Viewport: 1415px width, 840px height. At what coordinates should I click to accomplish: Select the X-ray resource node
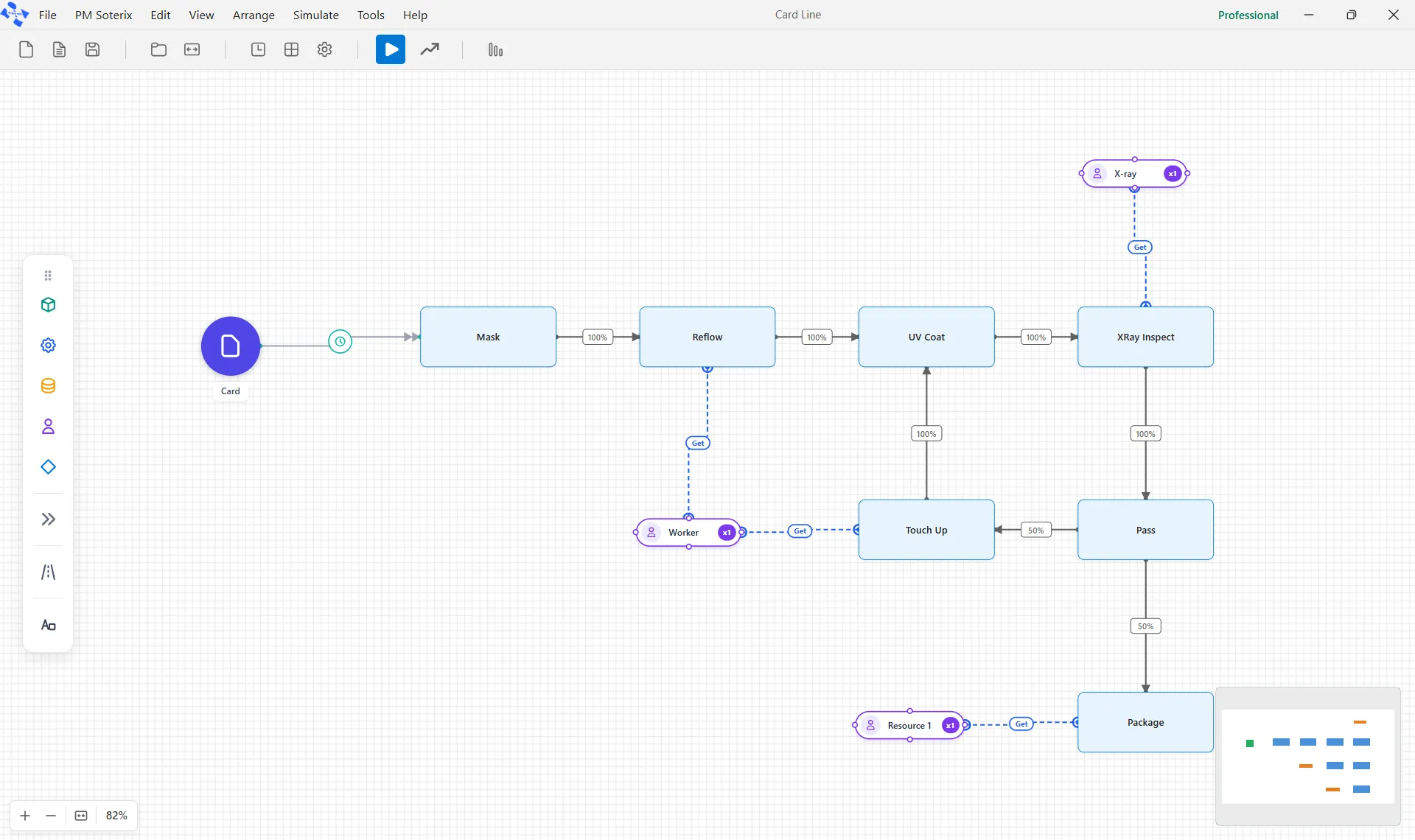click(x=1134, y=174)
